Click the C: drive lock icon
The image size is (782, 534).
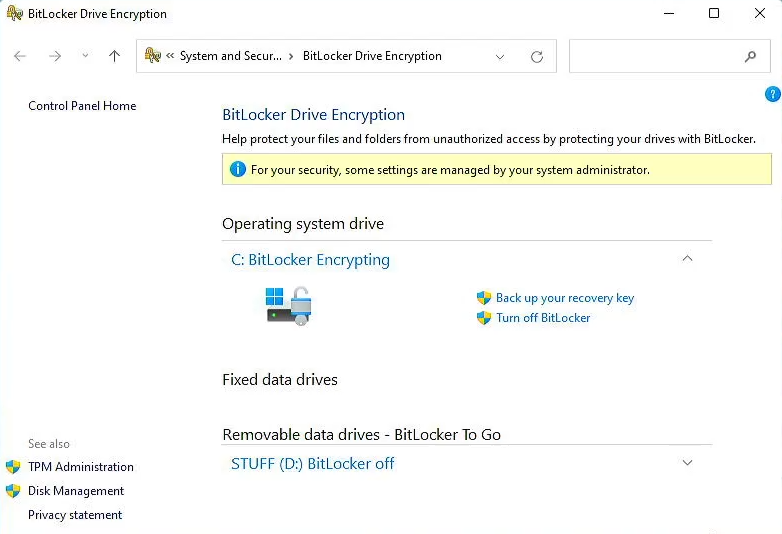289,306
